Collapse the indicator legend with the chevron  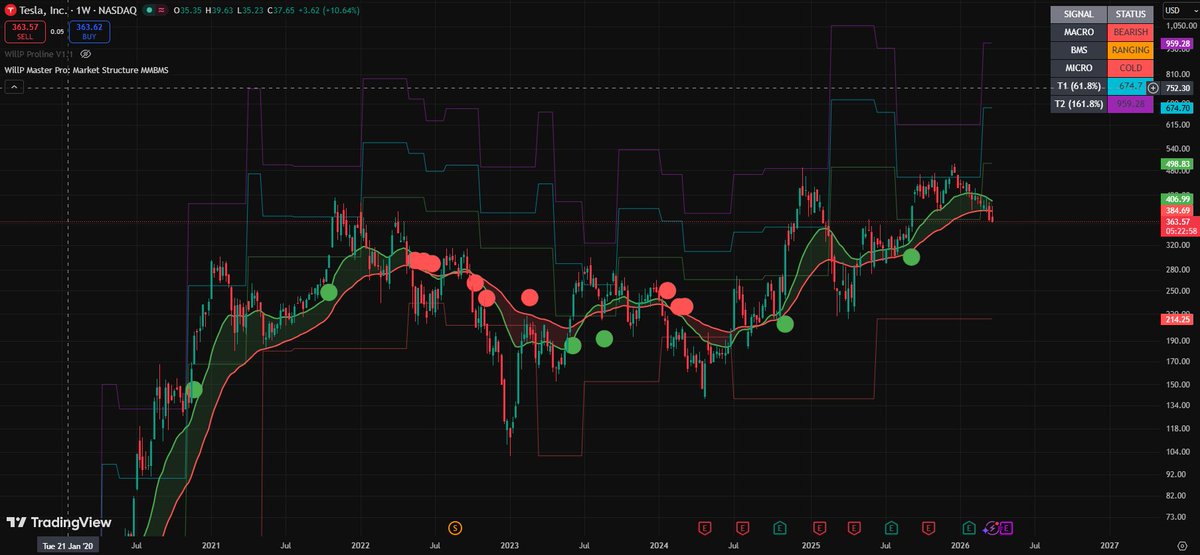point(14,88)
